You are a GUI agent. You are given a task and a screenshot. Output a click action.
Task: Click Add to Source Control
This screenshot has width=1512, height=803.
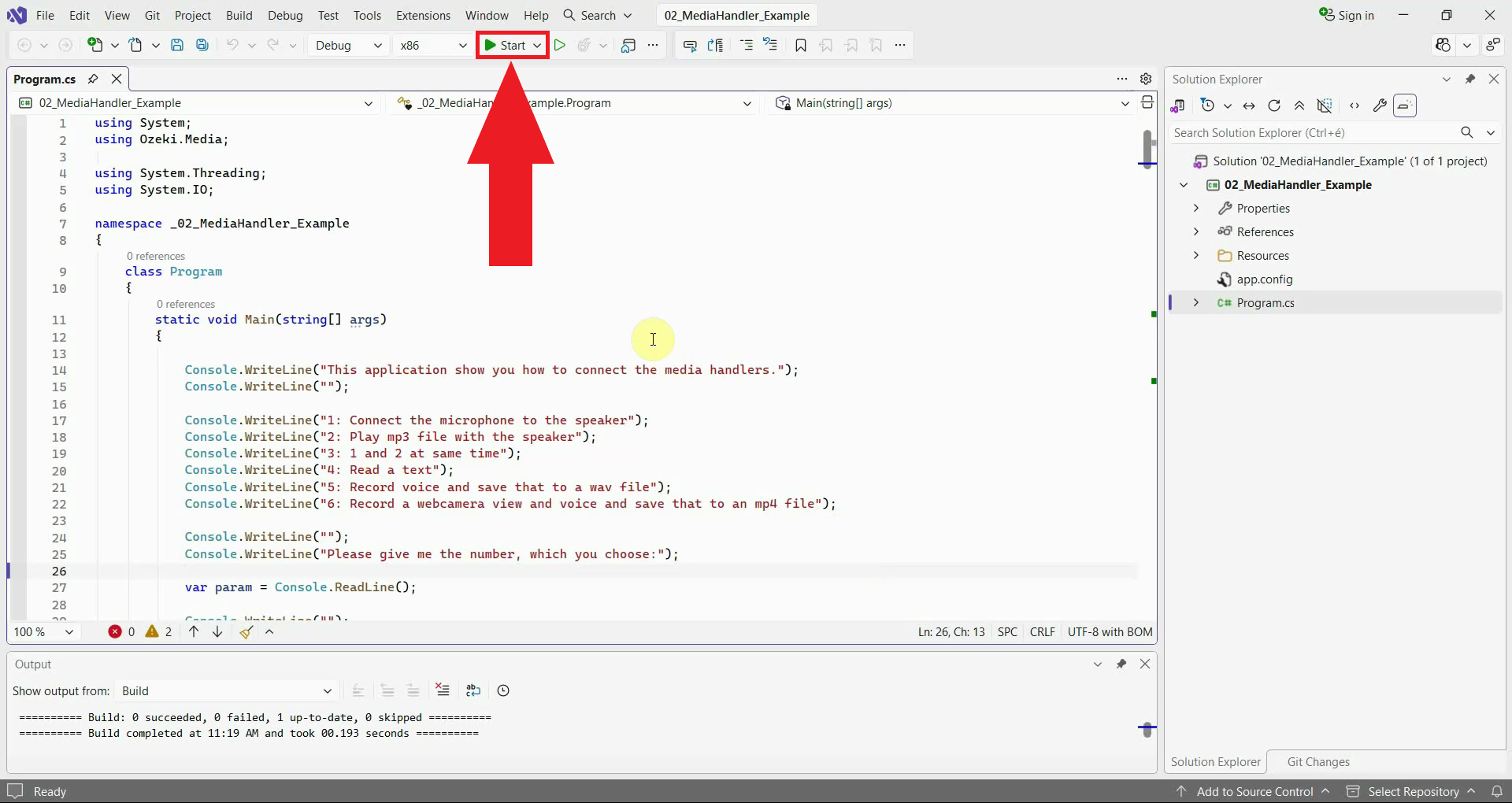pos(1253,791)
